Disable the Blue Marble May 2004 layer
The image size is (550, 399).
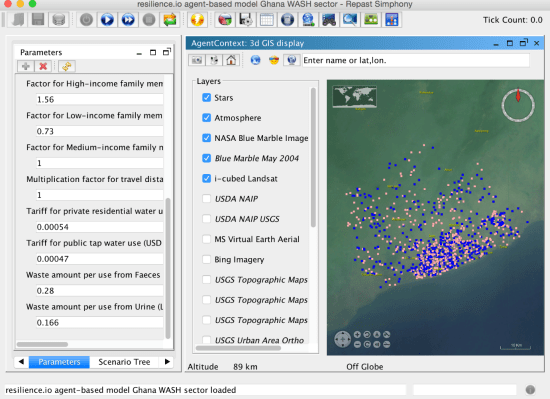207,158
